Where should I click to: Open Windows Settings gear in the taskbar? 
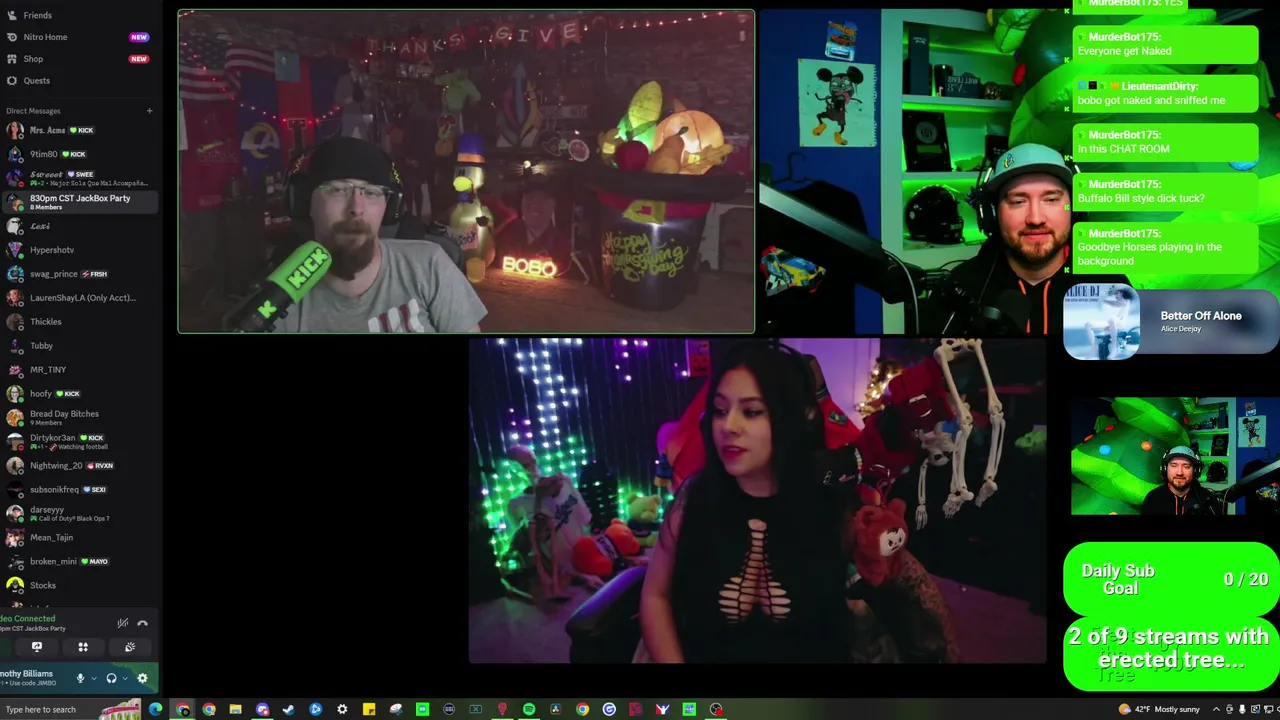pyautogui.click(x=342, y=709)
